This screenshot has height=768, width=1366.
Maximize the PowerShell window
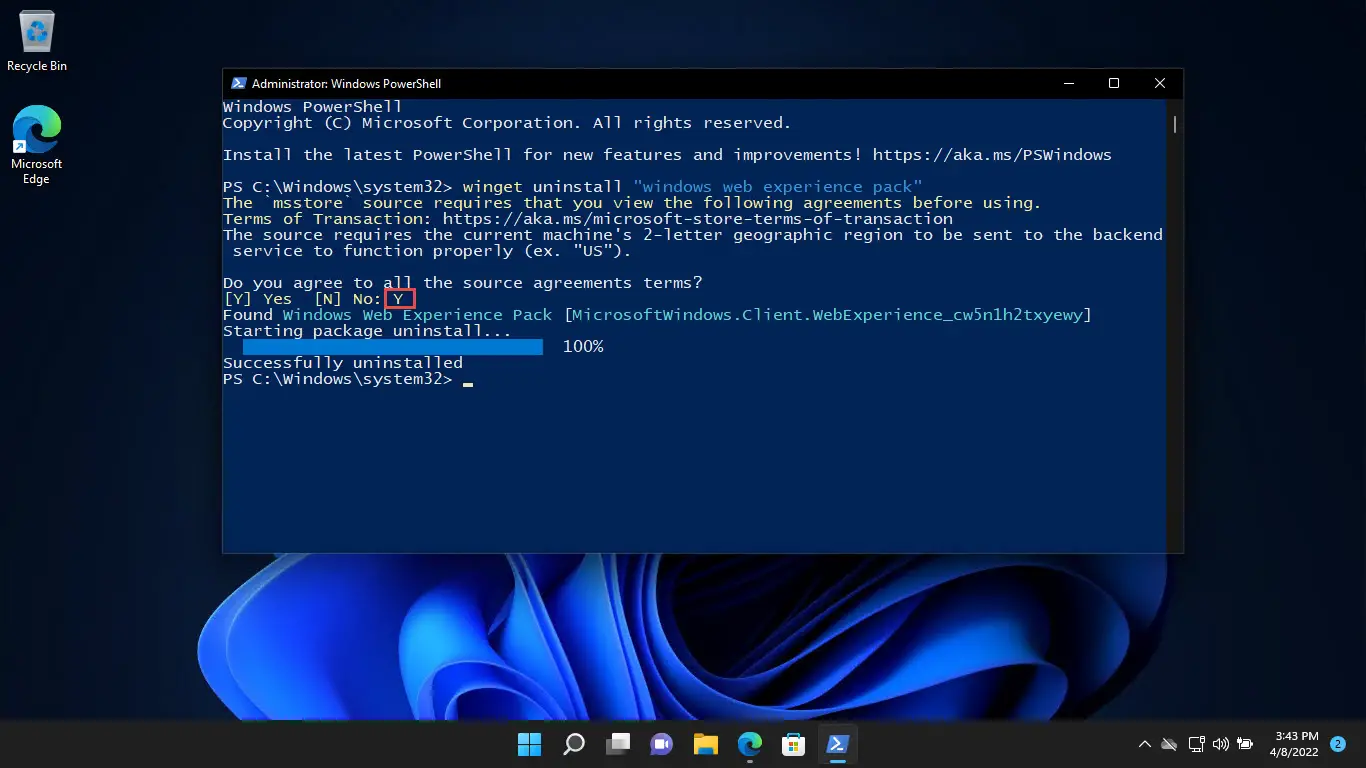(1114, 84)
